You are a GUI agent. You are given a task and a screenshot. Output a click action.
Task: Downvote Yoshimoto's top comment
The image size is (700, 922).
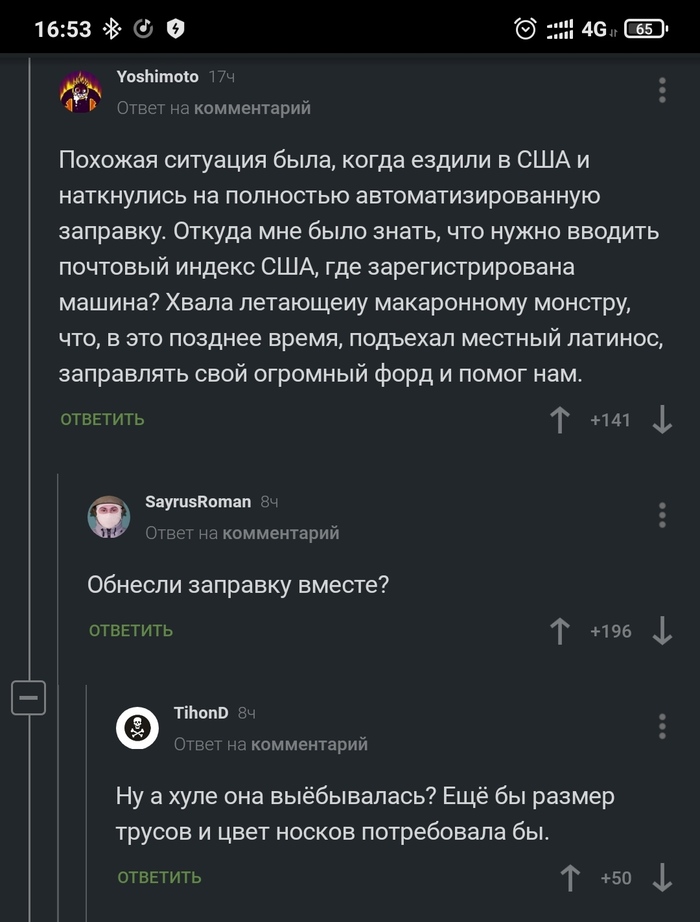pyautogui.click(x=662, y=420)
